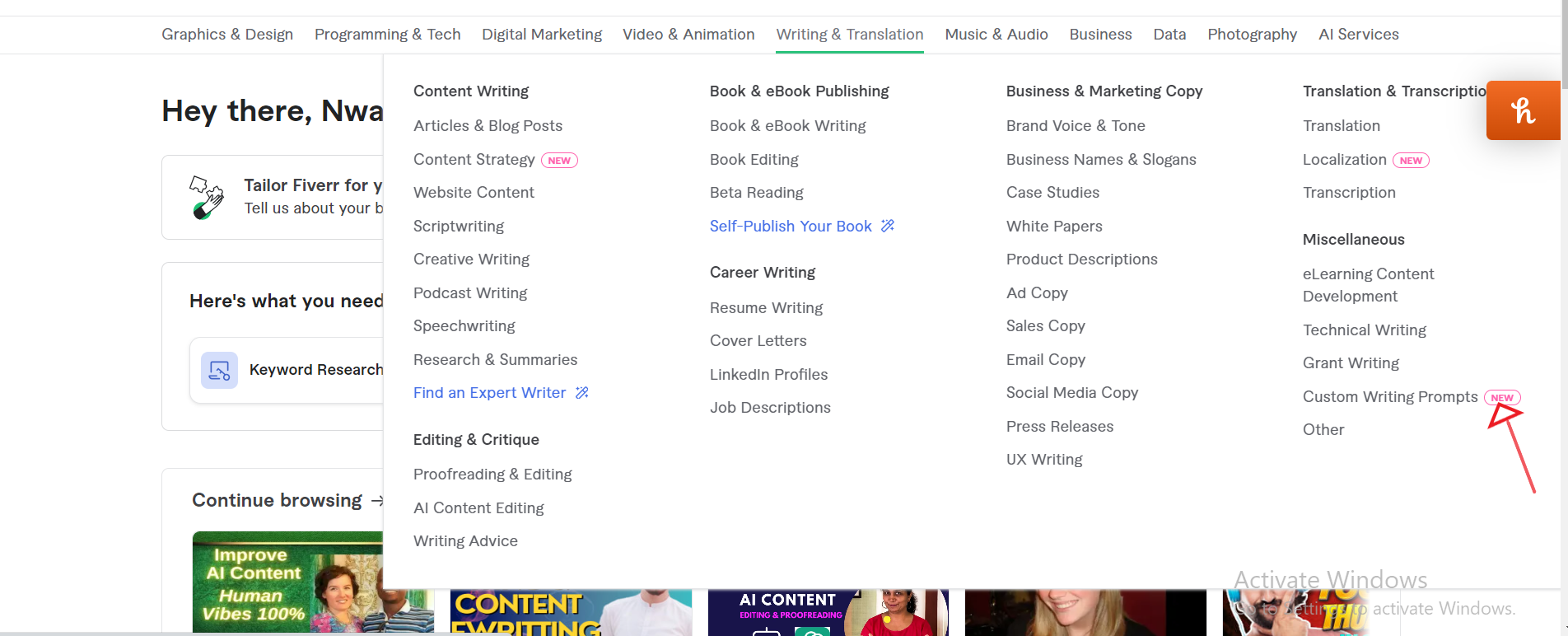The image size is (1568, 636).
Task: Select UX Writing from Business copy list
Action: tap(1044, 460)
